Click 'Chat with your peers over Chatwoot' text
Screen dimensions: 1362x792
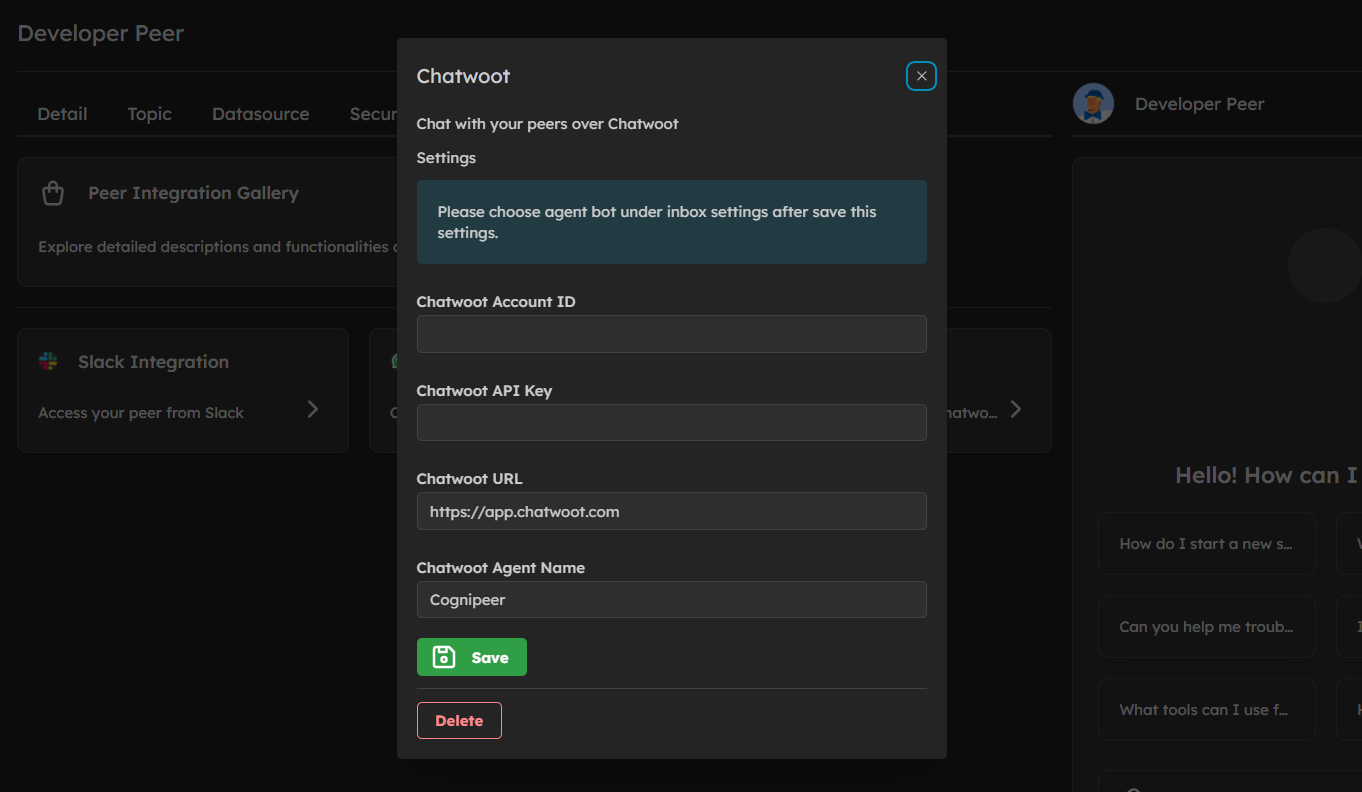(x=547, y=124)
